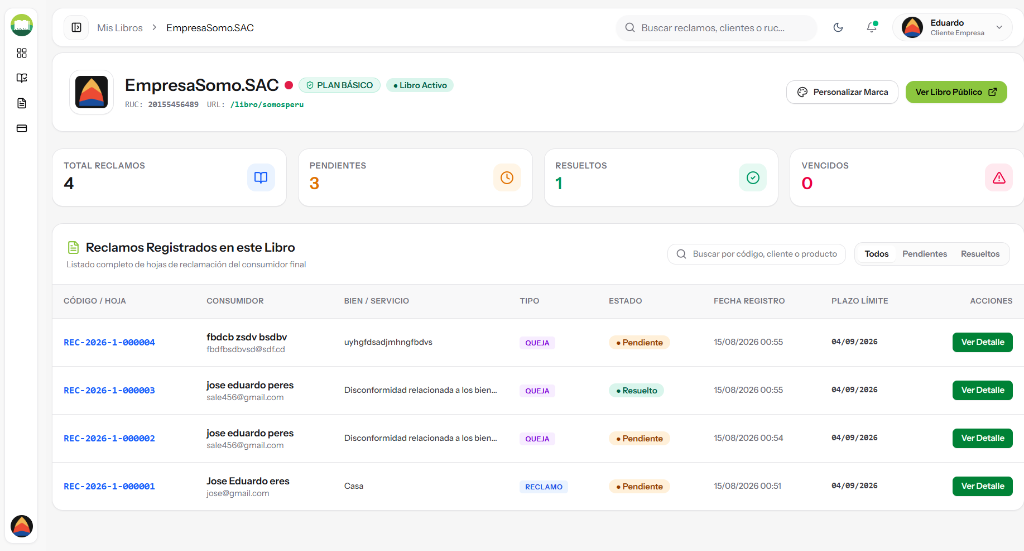Viewport: 1024px width, 551px height.
Task: Toggle the sidebar panel icon
Action: [76, 27]
